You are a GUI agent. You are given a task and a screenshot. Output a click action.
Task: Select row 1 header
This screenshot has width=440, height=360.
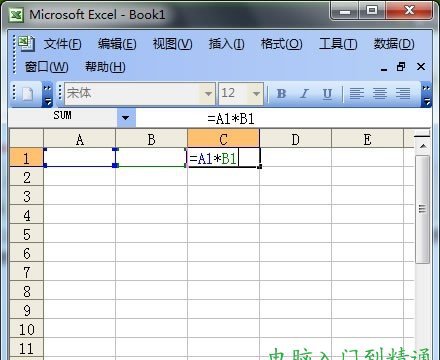(x=27, y=158)
